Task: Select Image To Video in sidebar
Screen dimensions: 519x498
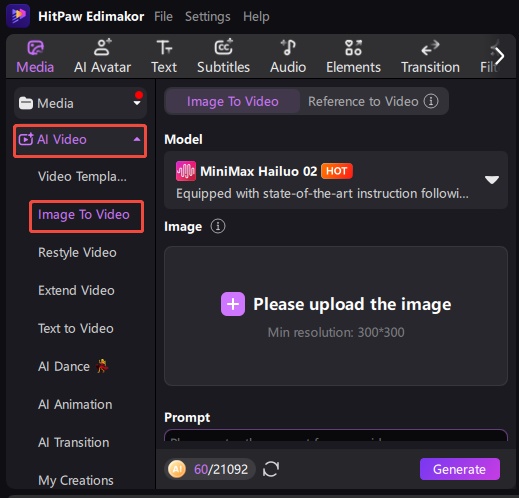Action: 84,215
